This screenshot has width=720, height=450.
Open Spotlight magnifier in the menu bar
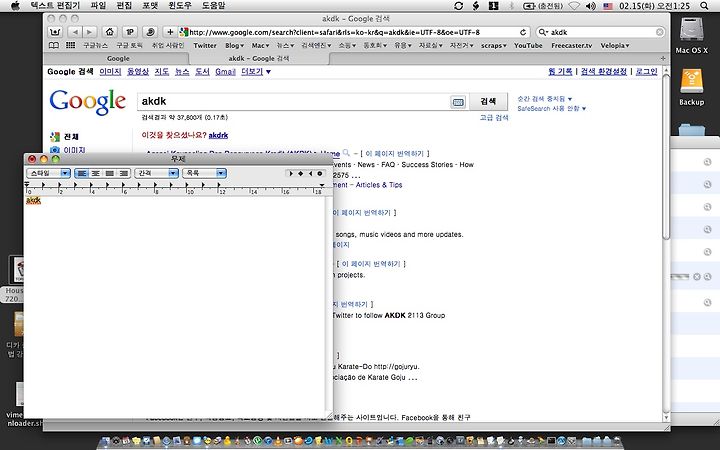coord(704,6)
